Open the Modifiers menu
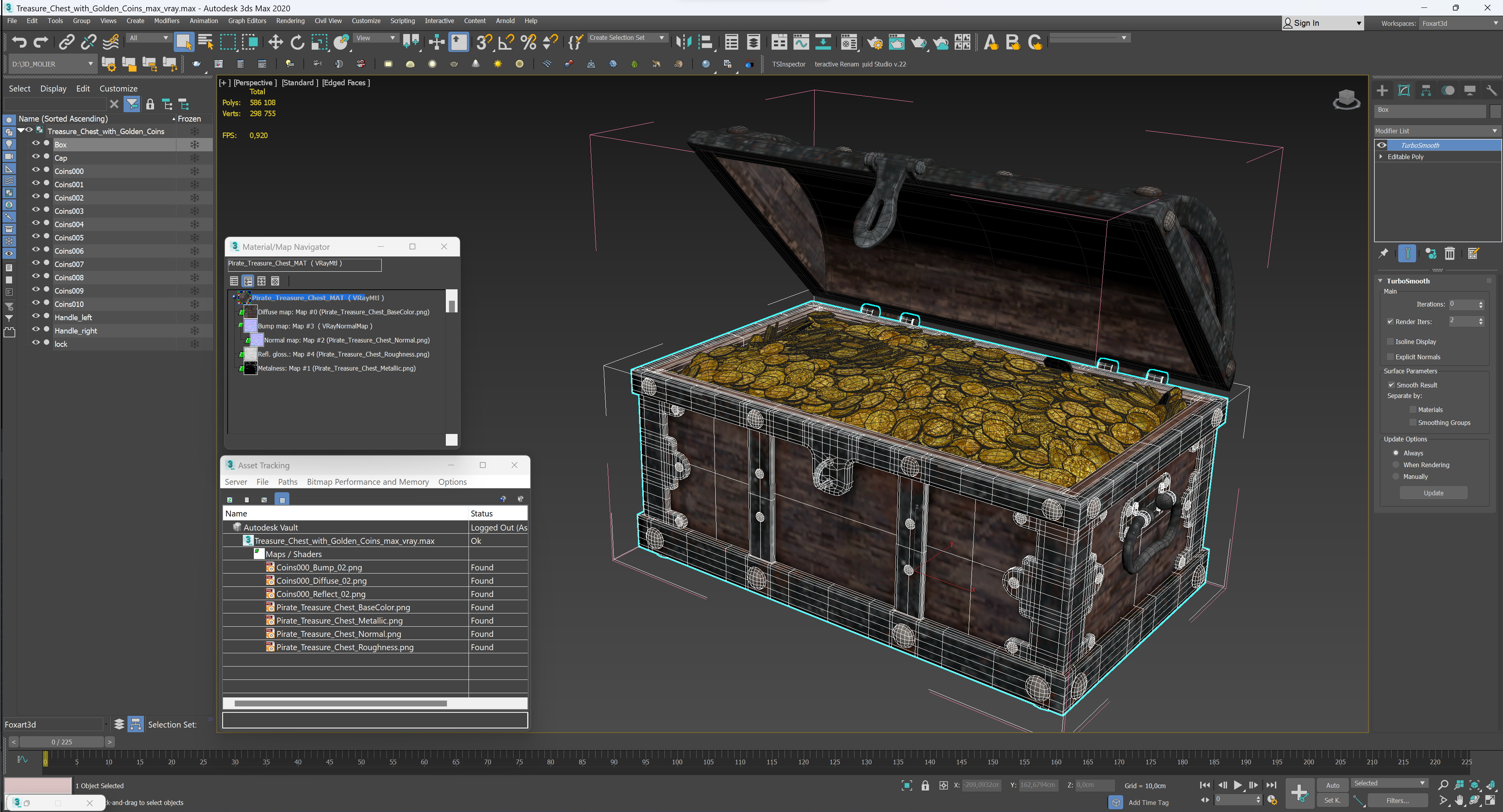Image resolution: width=1503 pixels, height=812 pixels. [166, 20]
